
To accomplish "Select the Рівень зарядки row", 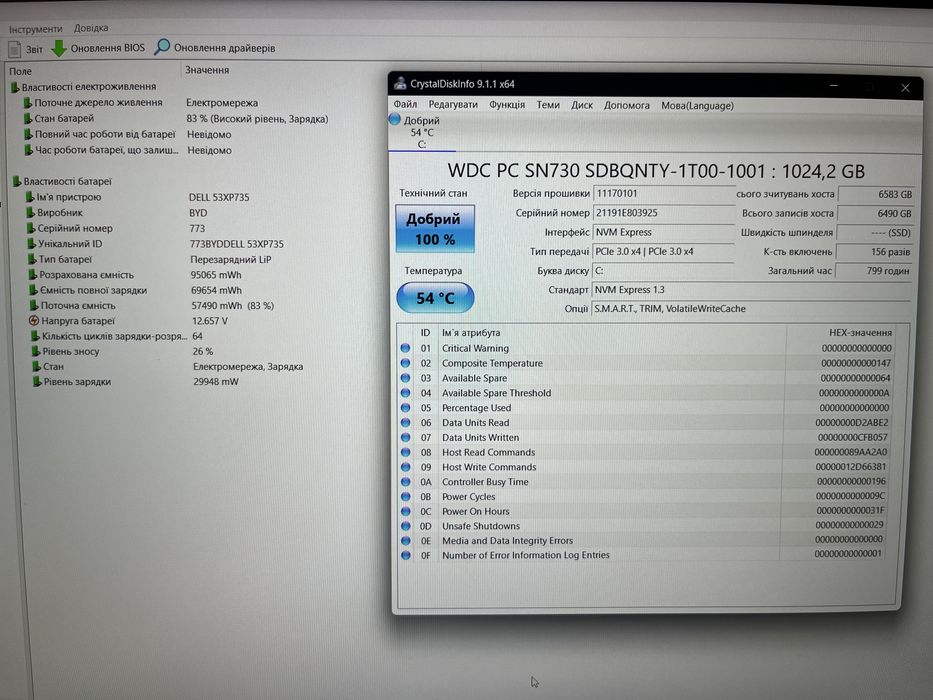I will tap(135, 382).
